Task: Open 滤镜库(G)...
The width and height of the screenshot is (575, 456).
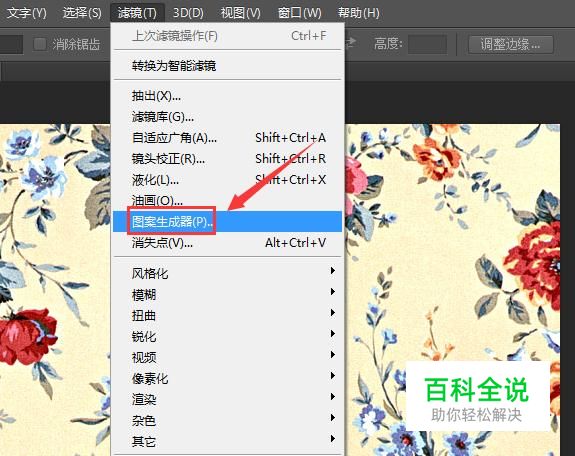Action: click(x=227, y=117)
